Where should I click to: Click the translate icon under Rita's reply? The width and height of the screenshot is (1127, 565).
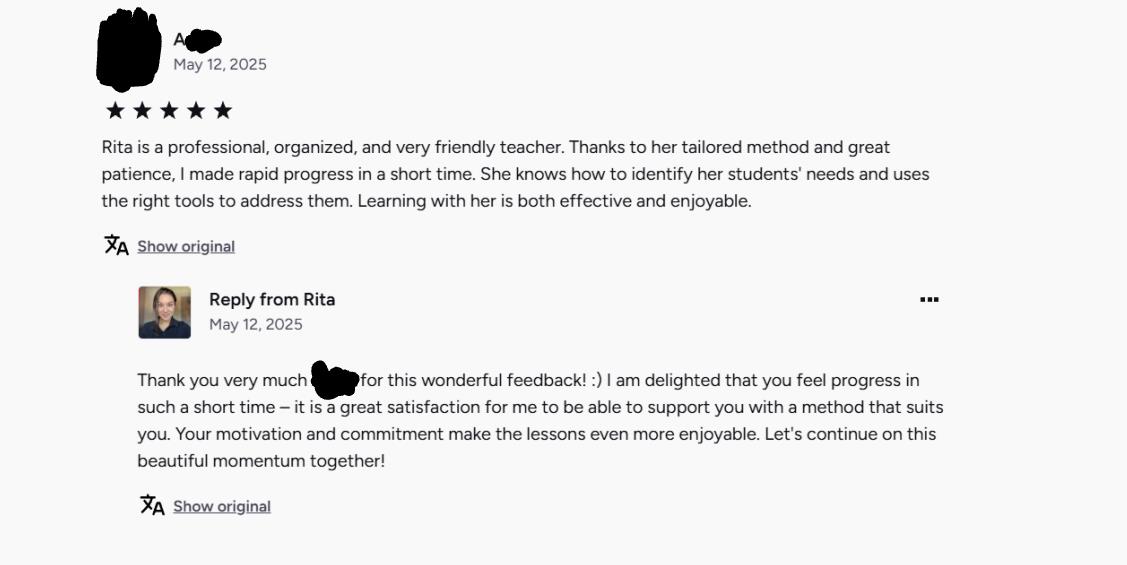[x=152, y=505]
